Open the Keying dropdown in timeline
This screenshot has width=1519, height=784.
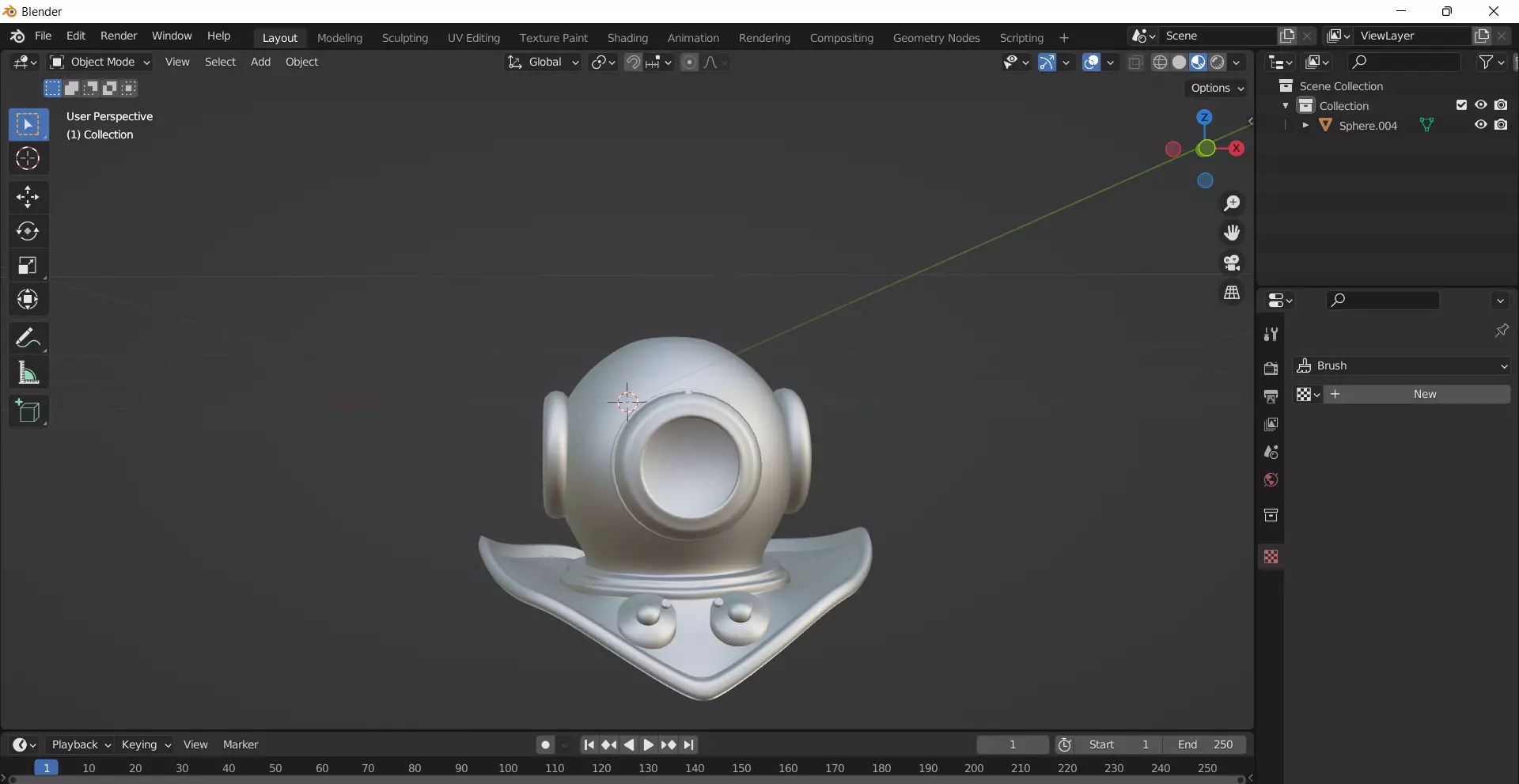point(146,744)
